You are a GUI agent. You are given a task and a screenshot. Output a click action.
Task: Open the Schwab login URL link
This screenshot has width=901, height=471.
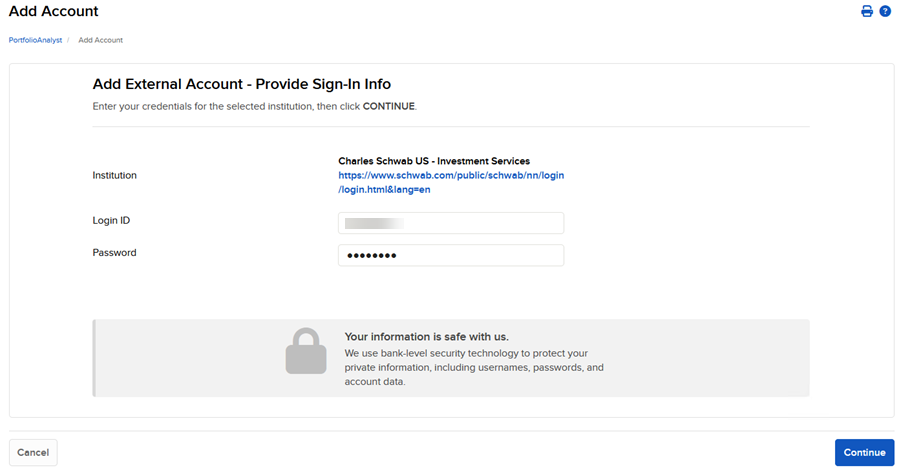[x=451, y=182]
